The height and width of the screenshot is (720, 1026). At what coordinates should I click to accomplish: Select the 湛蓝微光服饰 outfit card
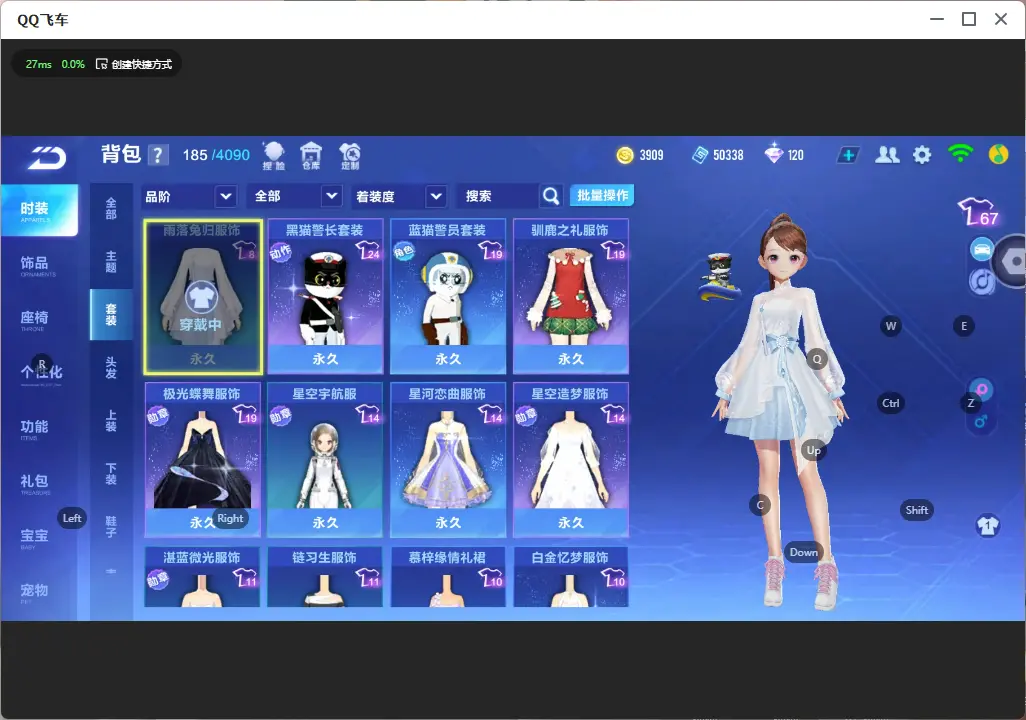[x=202, y=577]
